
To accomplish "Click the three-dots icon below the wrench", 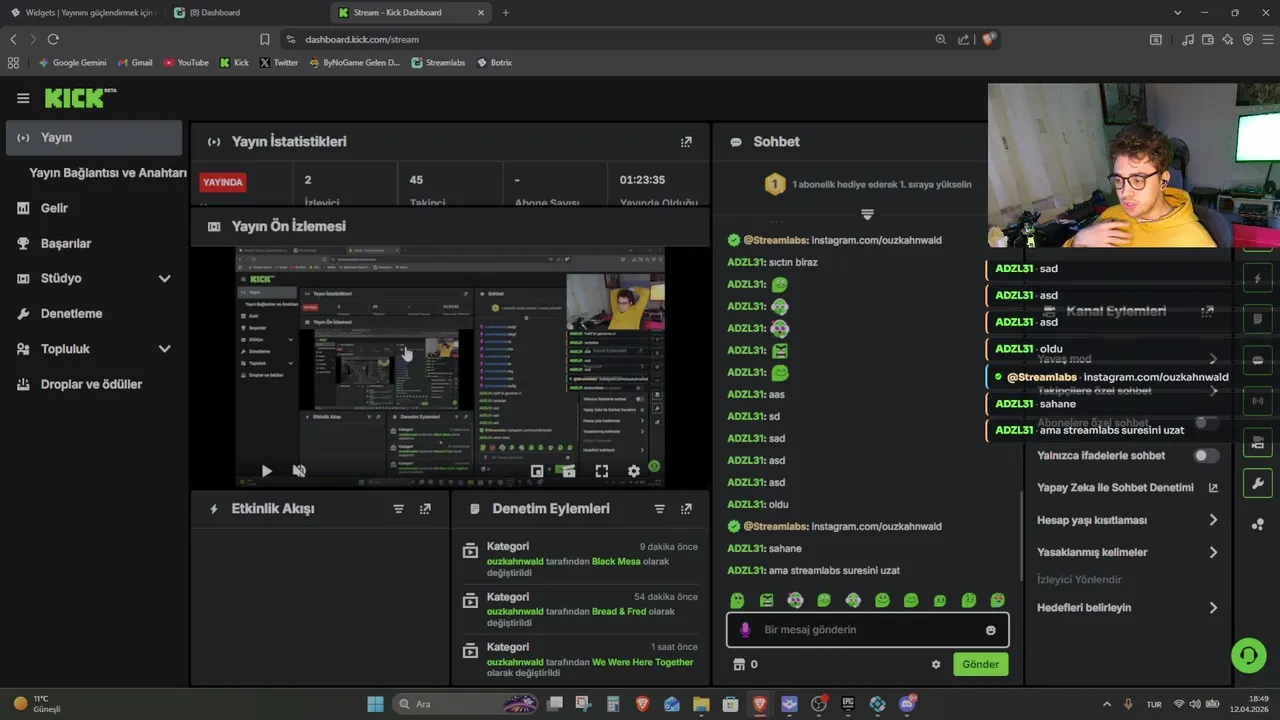I will 1257,524.
